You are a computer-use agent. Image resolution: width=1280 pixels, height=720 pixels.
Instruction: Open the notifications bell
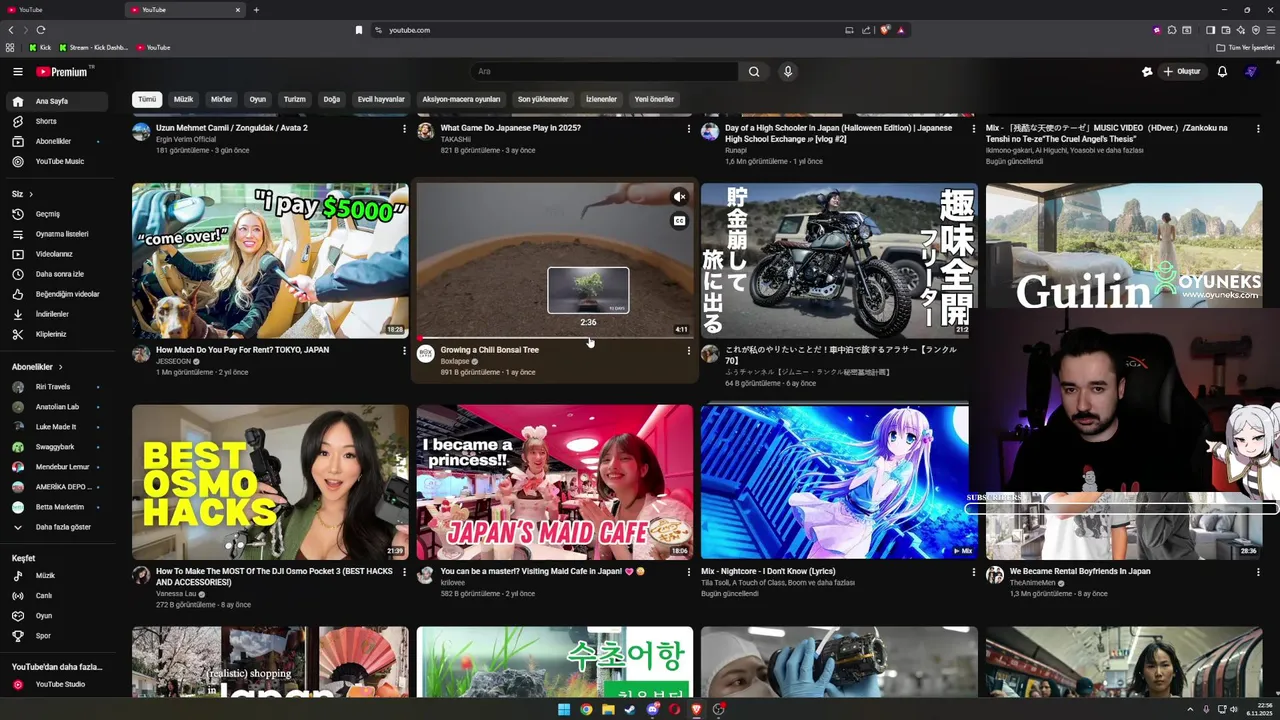(1222, 72)
